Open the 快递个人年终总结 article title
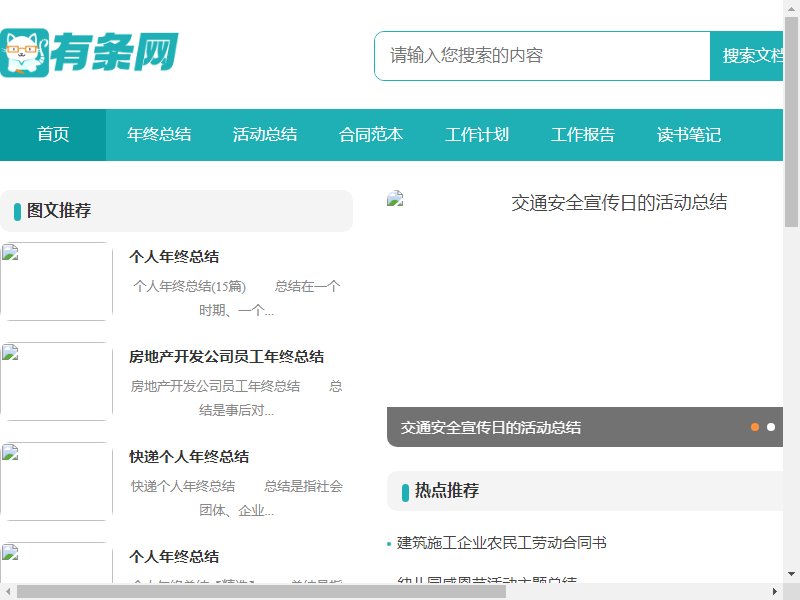Screen dimensions: 800x600 coord(189,457)
